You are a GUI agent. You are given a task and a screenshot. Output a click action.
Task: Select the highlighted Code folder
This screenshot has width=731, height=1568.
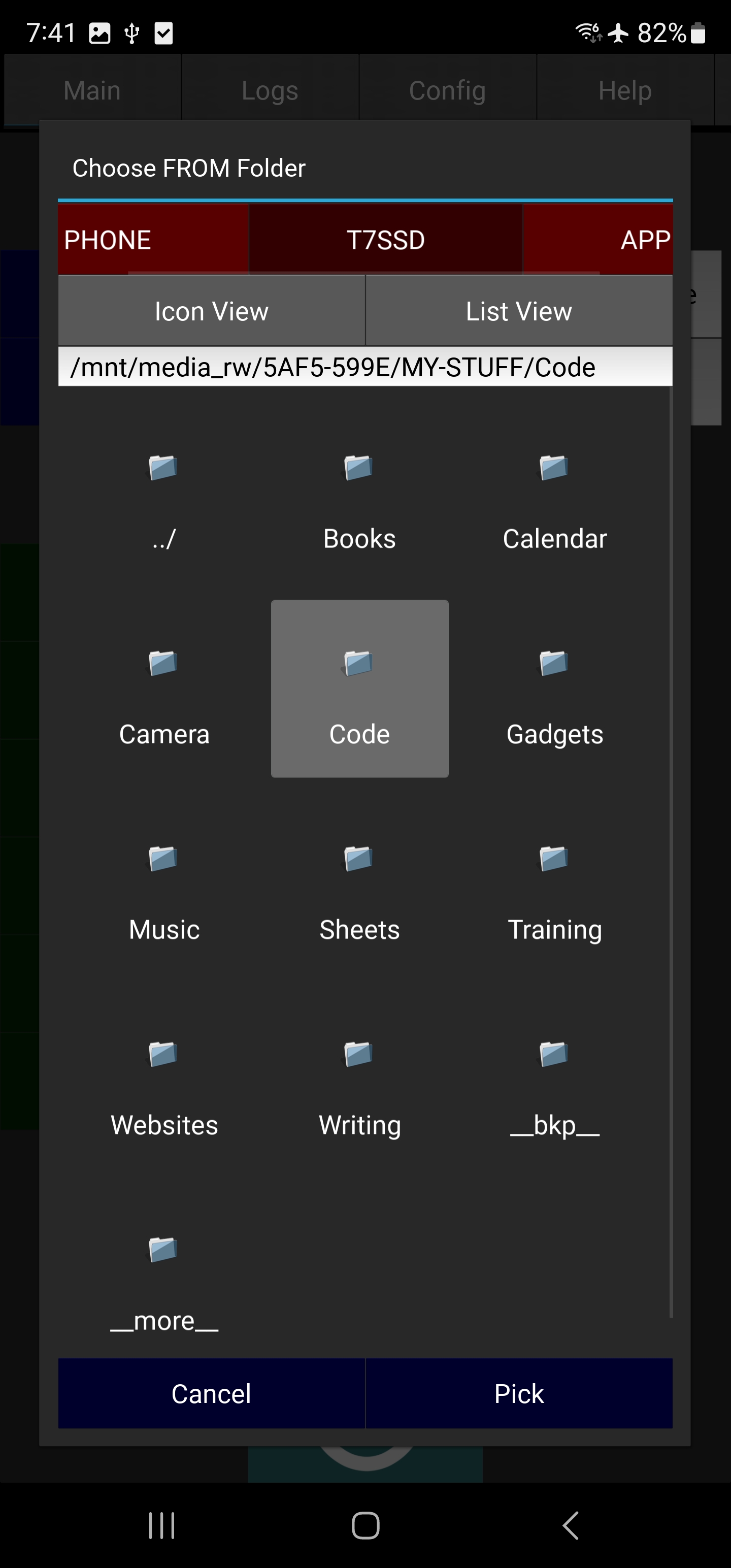pyautogui.click(x=359, y=689)
